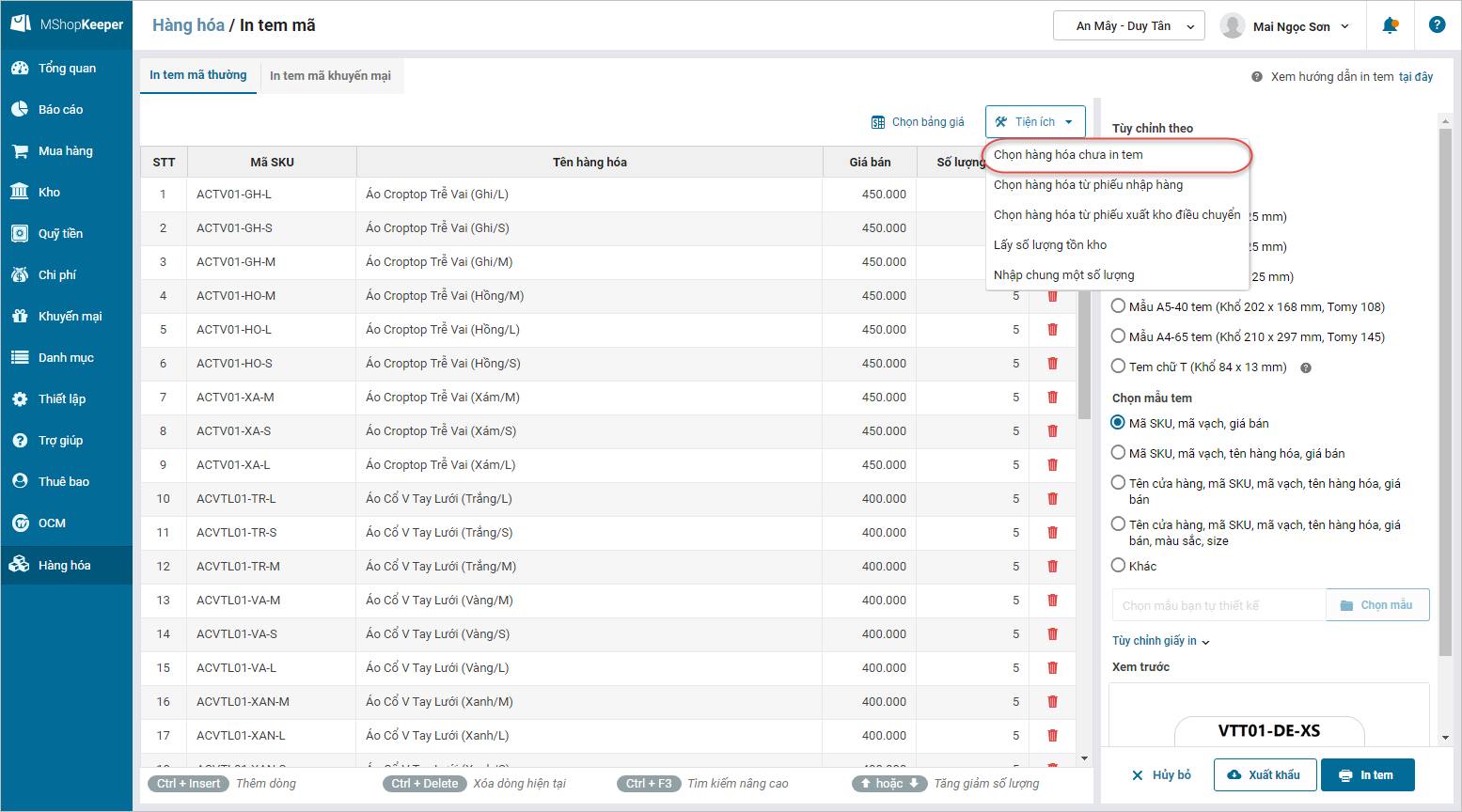
Task: Click the Giá bán column header
Action: coord(870,163)
